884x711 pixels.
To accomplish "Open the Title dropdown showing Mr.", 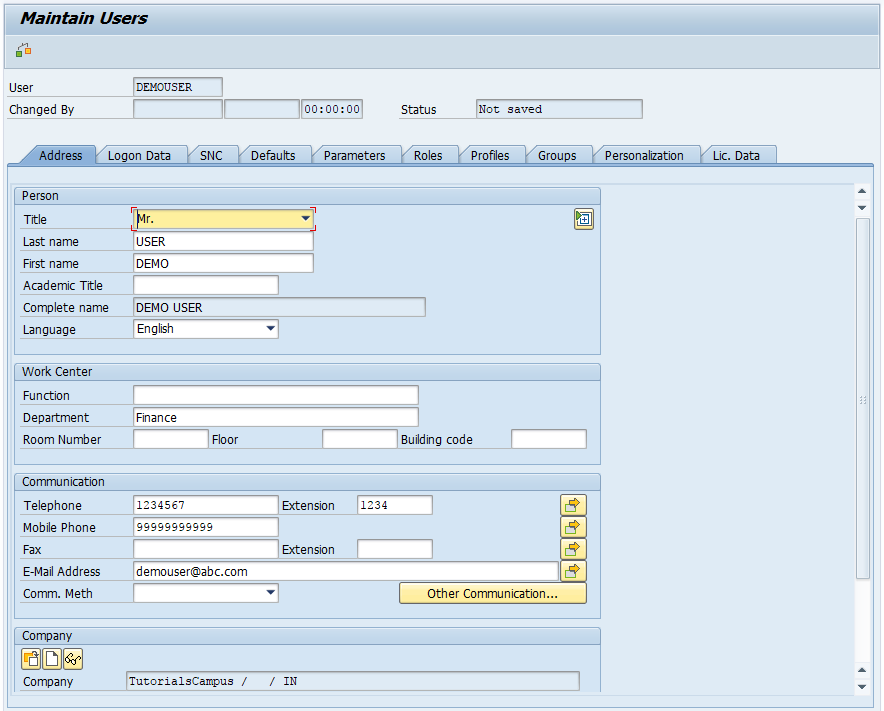I will (x=305, y=219).
